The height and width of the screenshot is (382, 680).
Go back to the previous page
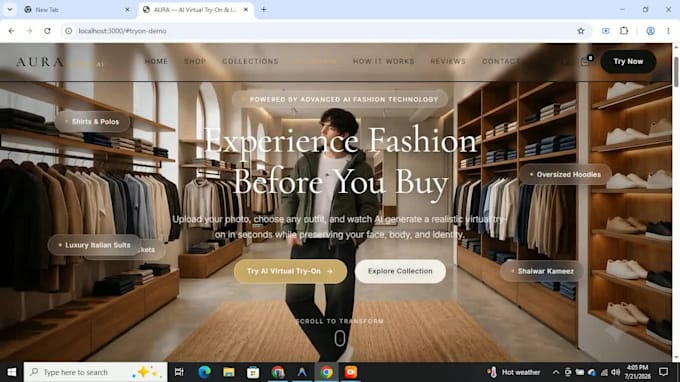click(x=11, y=31)
